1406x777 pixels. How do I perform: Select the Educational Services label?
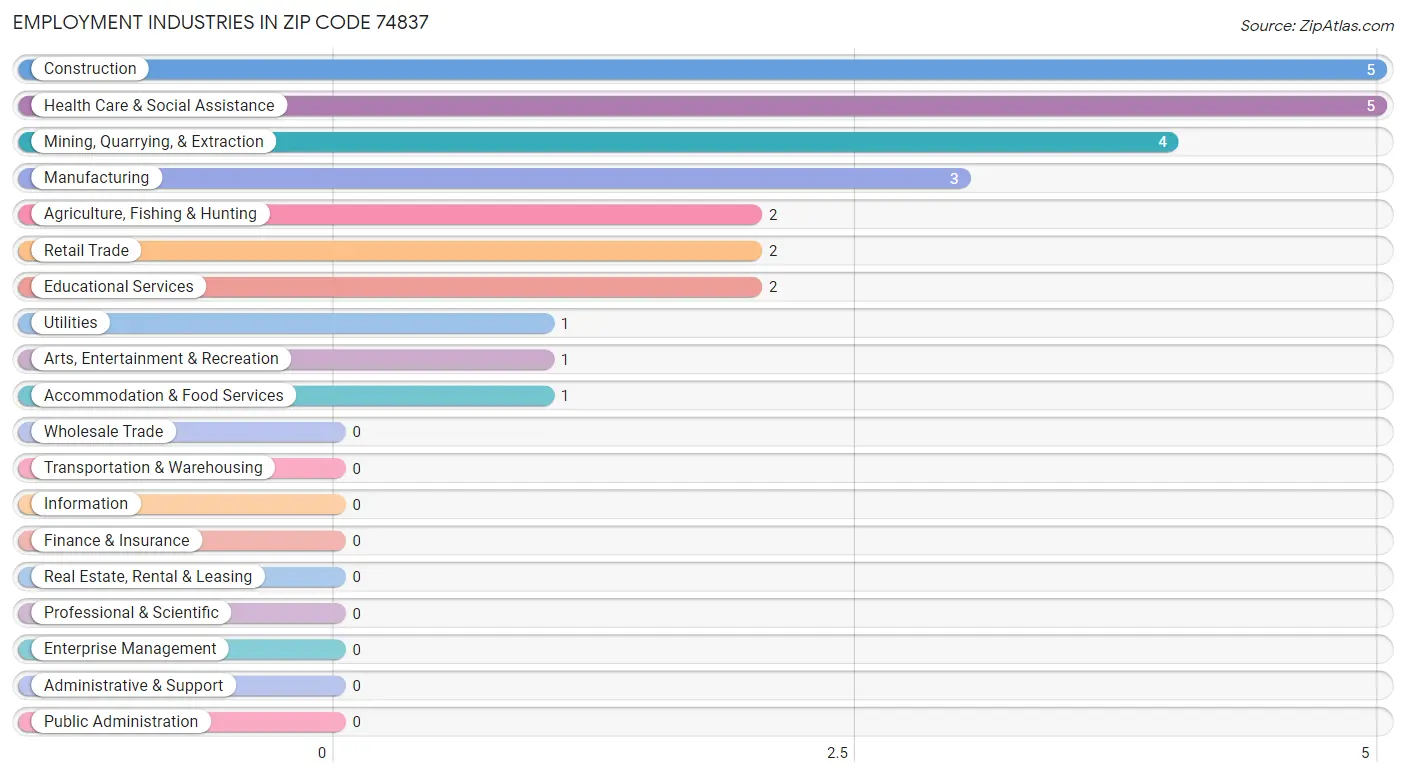pos(119,286)
